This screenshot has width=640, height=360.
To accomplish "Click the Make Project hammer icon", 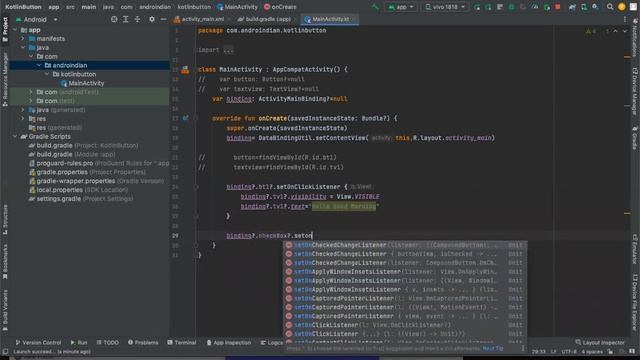I will (376, 7).
